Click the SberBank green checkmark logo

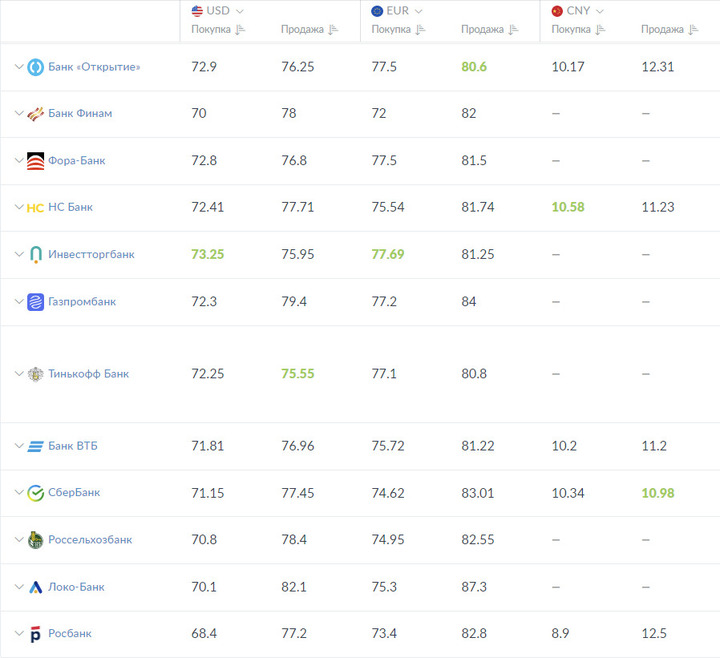pyautogui.click(x=35, y=493)
